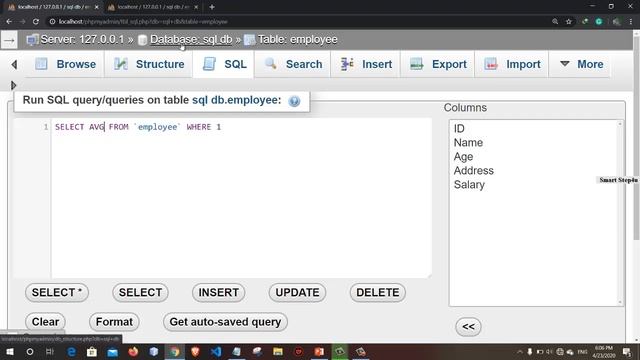Select Name in Columns list
This screenshot has width=640, height=360.
point(468,142)
